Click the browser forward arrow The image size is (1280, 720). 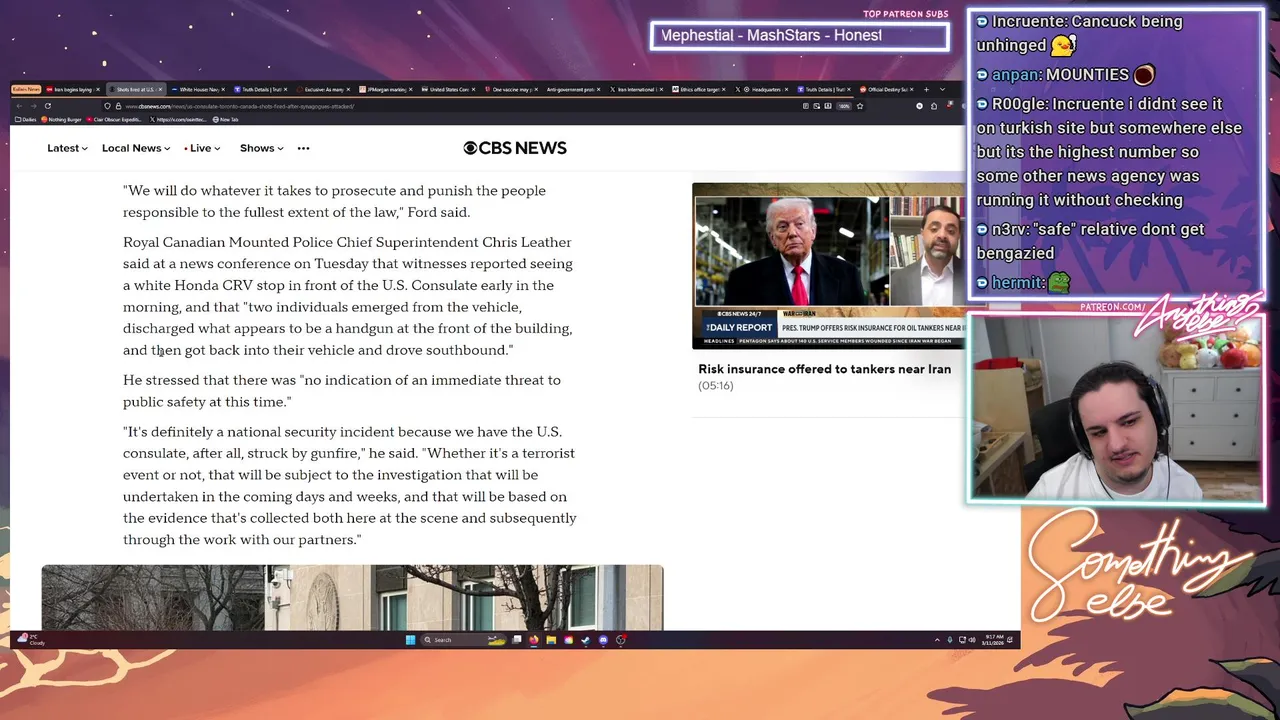point(33,106)
